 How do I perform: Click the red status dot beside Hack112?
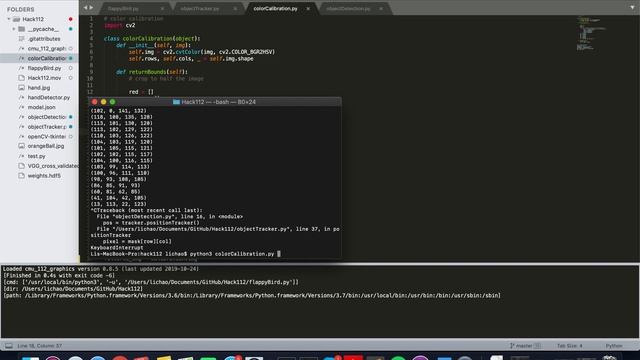[x=71, y=19]
